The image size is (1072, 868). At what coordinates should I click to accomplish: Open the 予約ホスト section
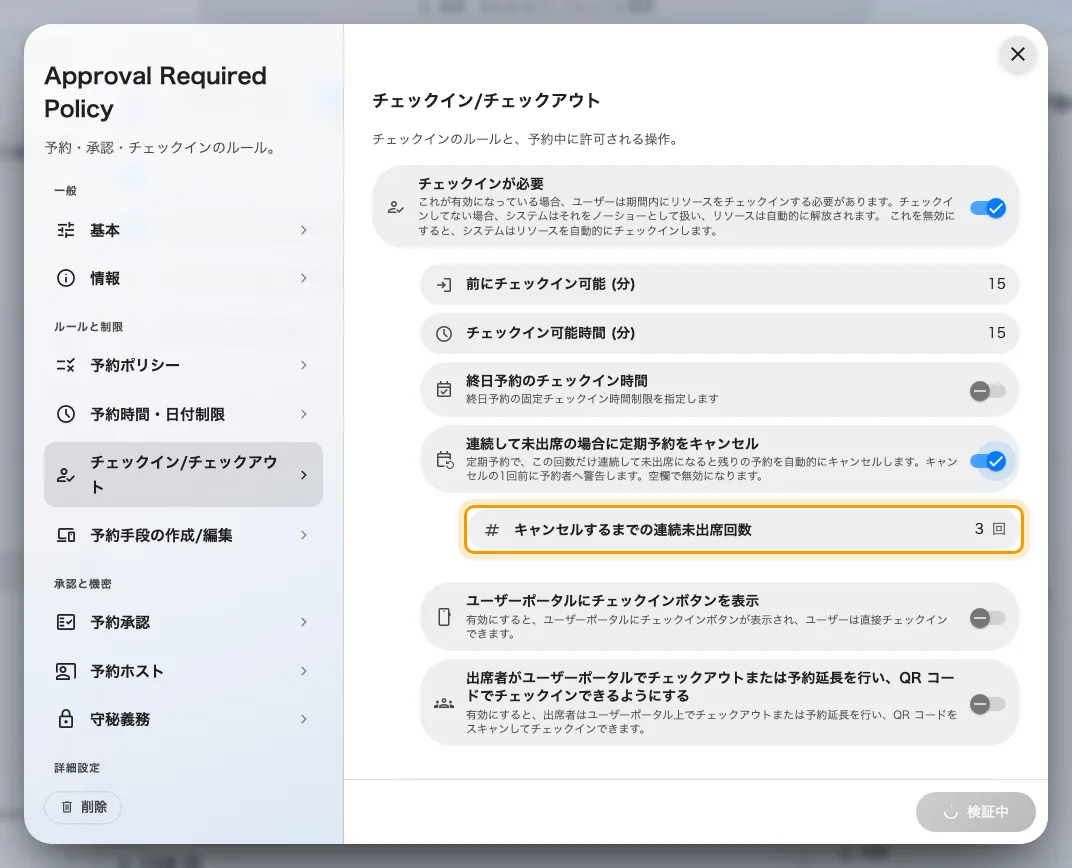tap(183, 671)
